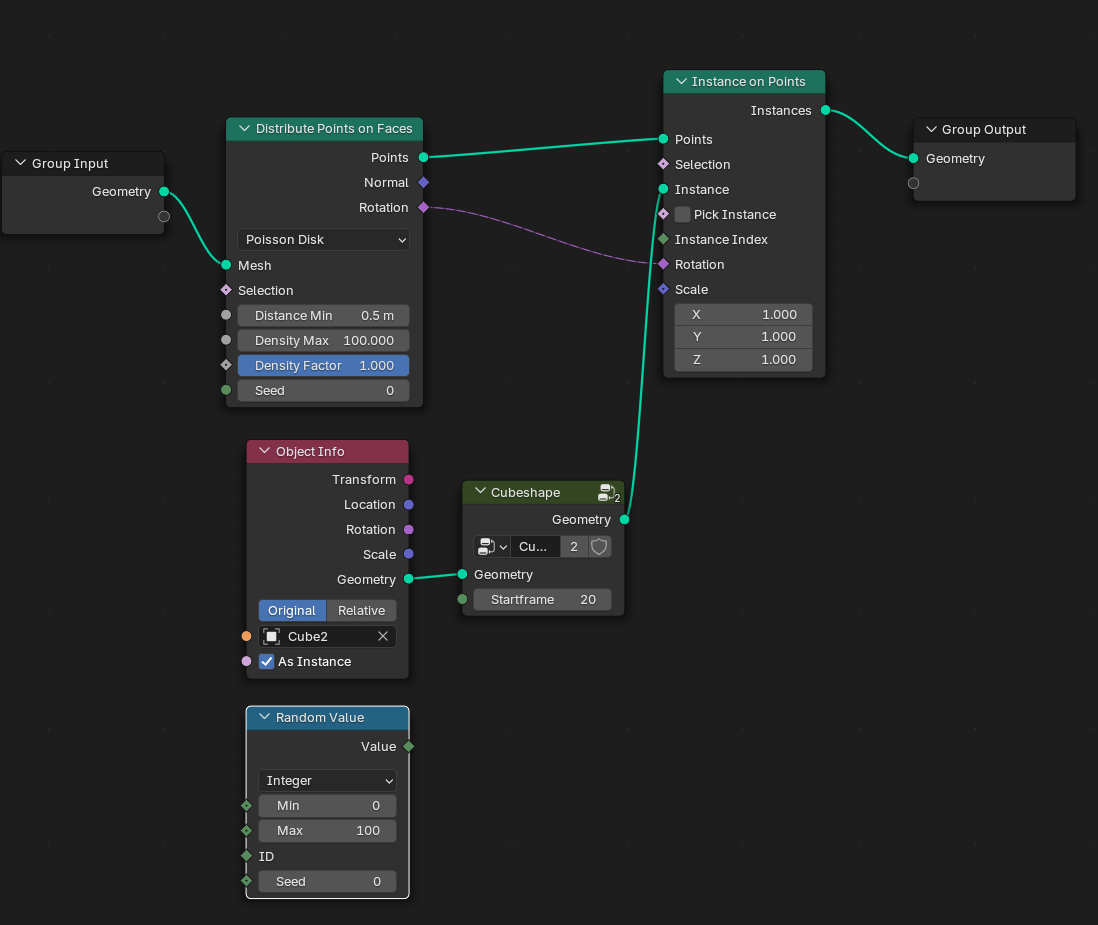The width and height of the screenshot is (1098, 925).
Task: Click the Instances output socket
Action: click(x=825, y=110)
